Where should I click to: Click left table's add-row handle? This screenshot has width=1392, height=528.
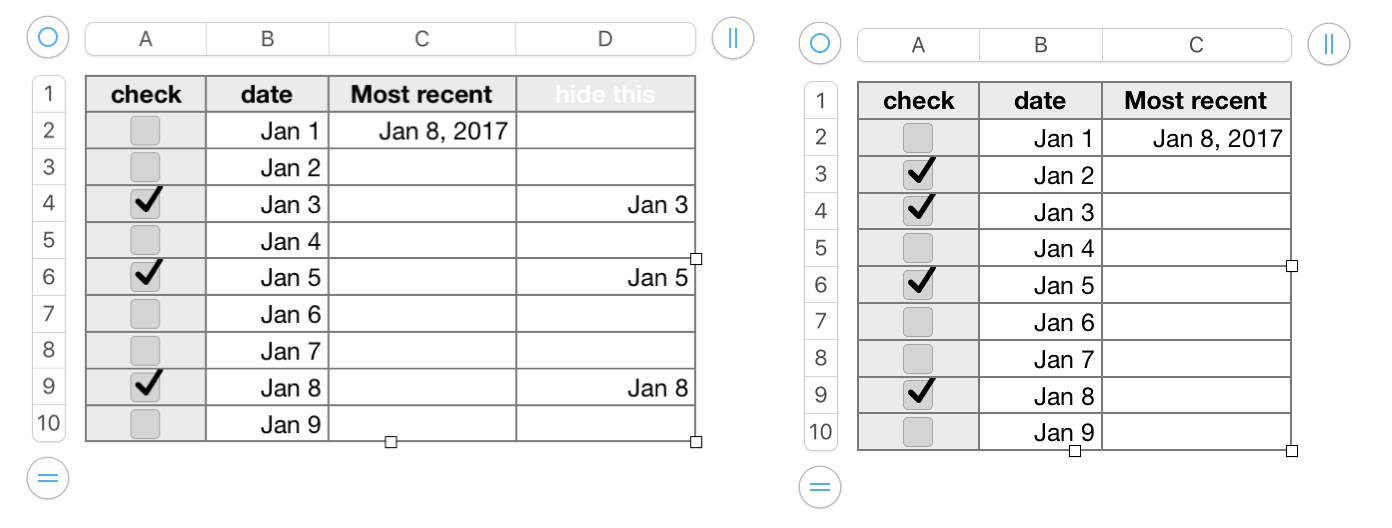point(47,478)
